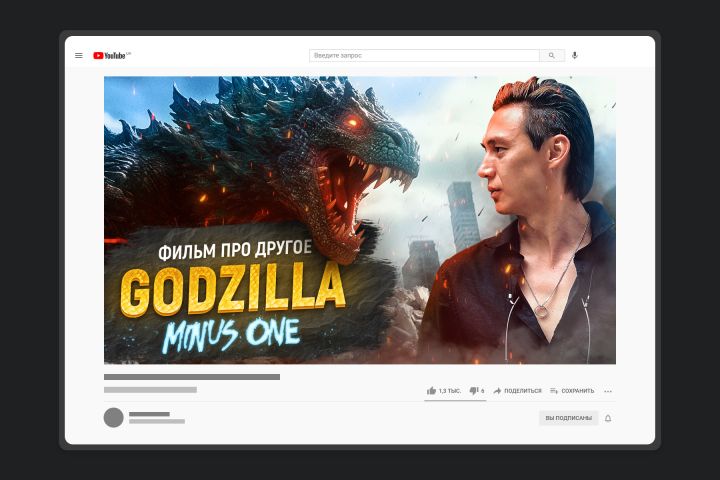Open the channel avatar circle
This screenshot has width=720, height=480.
tap(113, 418)
